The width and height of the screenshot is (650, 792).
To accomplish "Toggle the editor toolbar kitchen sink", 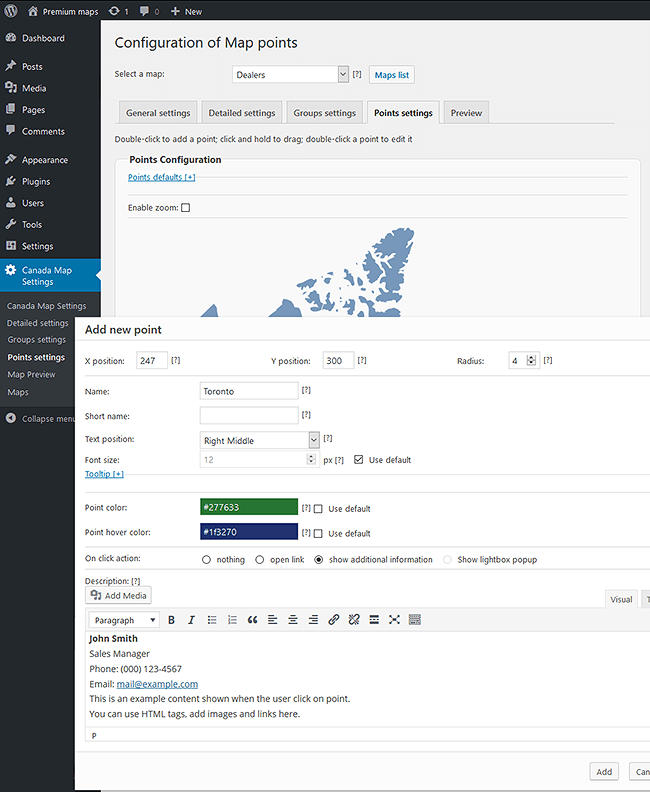I will 415,620.
